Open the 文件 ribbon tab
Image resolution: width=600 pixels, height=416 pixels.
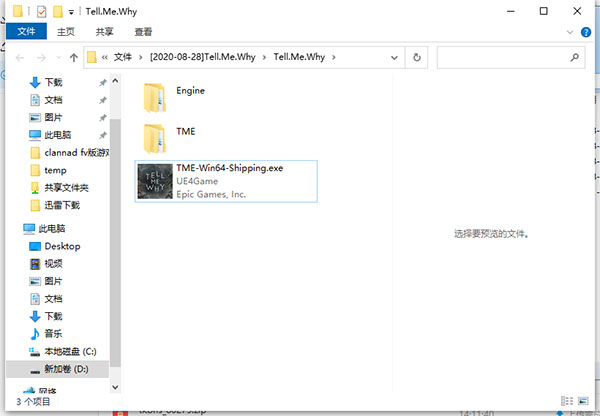pos(26,31)
